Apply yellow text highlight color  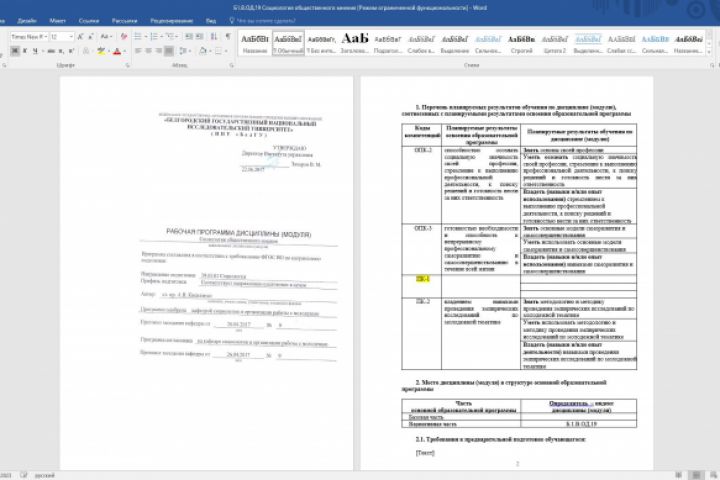tap(101, 51)
